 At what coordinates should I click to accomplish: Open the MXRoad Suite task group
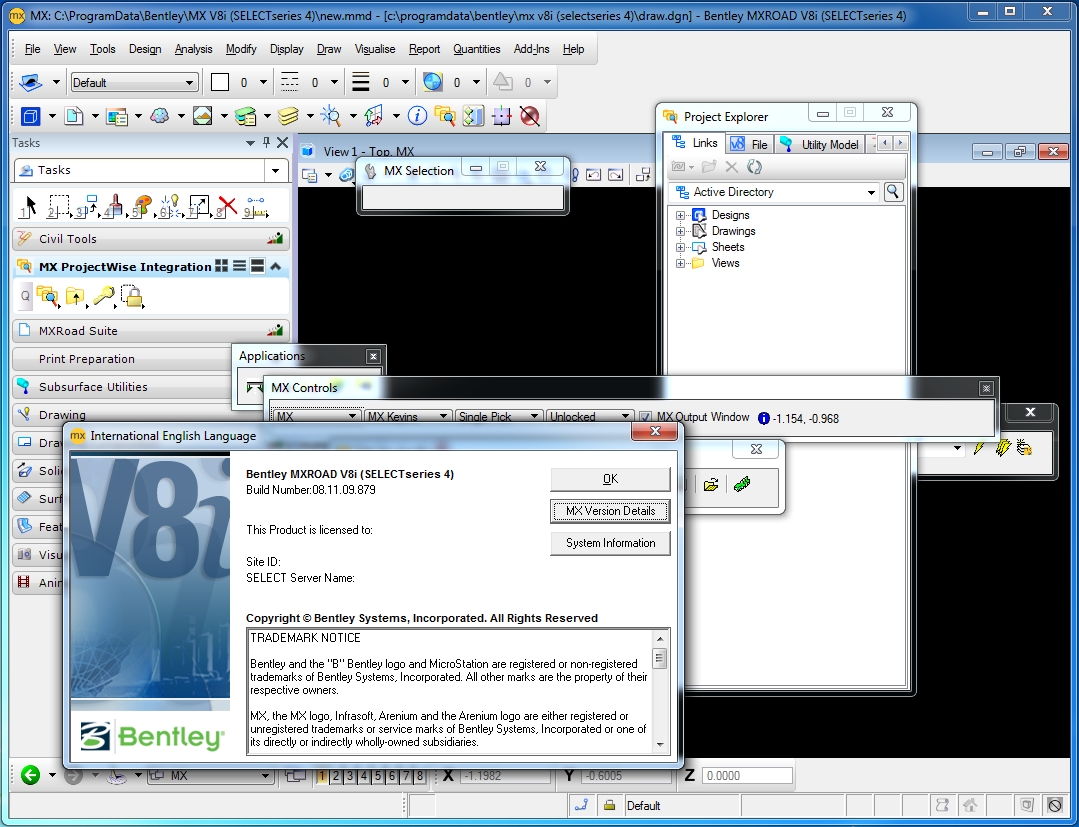pos(151,331)
